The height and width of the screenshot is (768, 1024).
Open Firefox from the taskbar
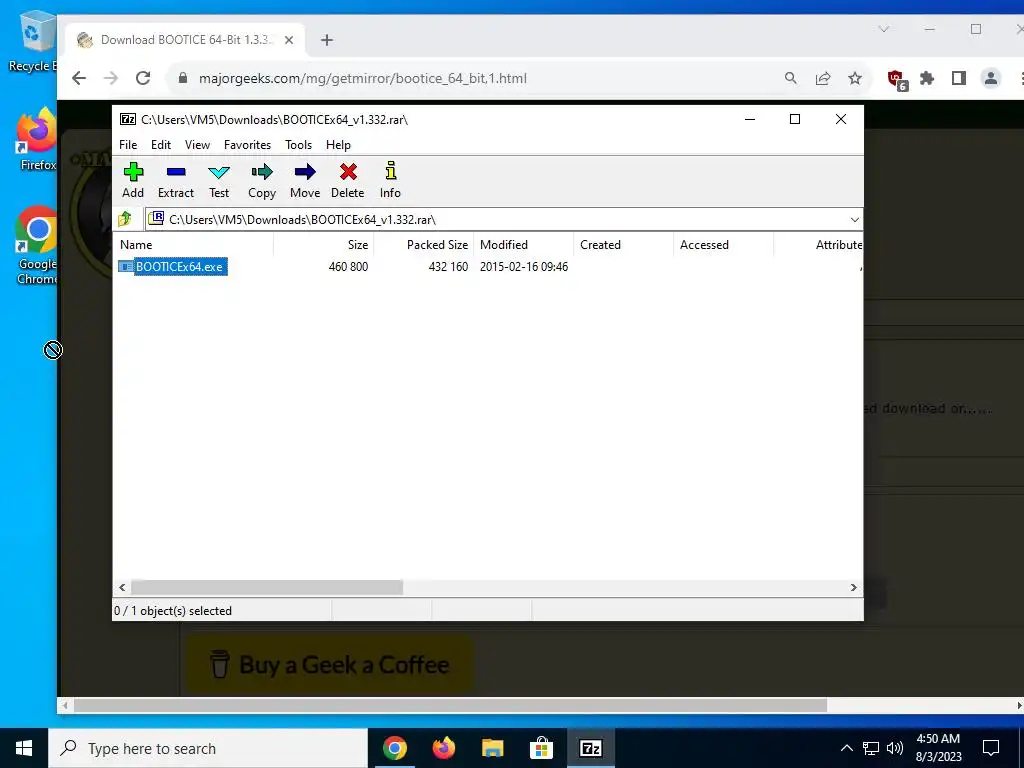click(x=443, y=748)
